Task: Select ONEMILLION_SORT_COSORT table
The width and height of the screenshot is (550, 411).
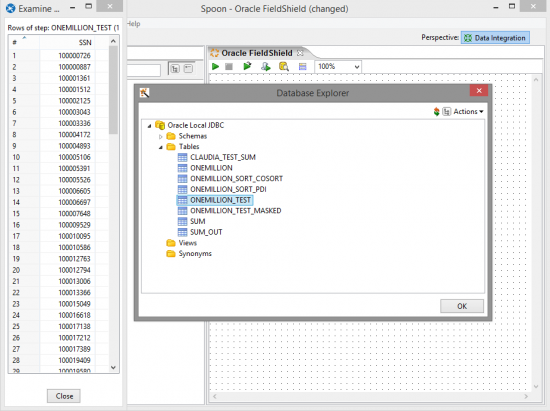Action: pyautogui.click(x=236, y=178)
